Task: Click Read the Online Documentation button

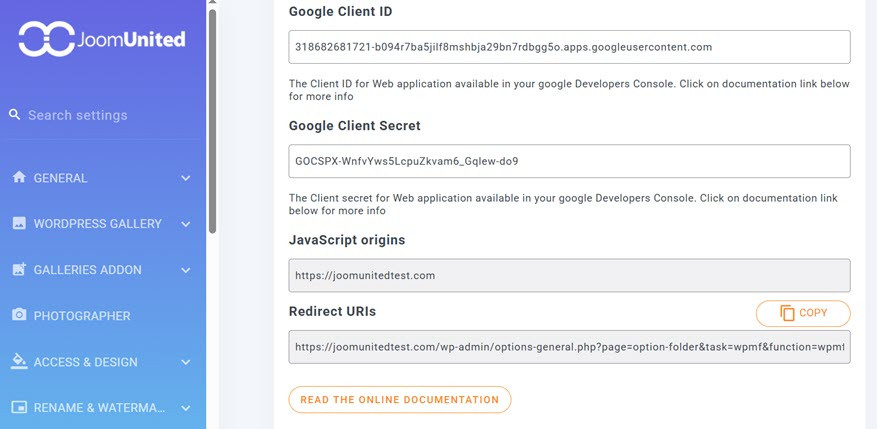Action: [x=399, y=400]
